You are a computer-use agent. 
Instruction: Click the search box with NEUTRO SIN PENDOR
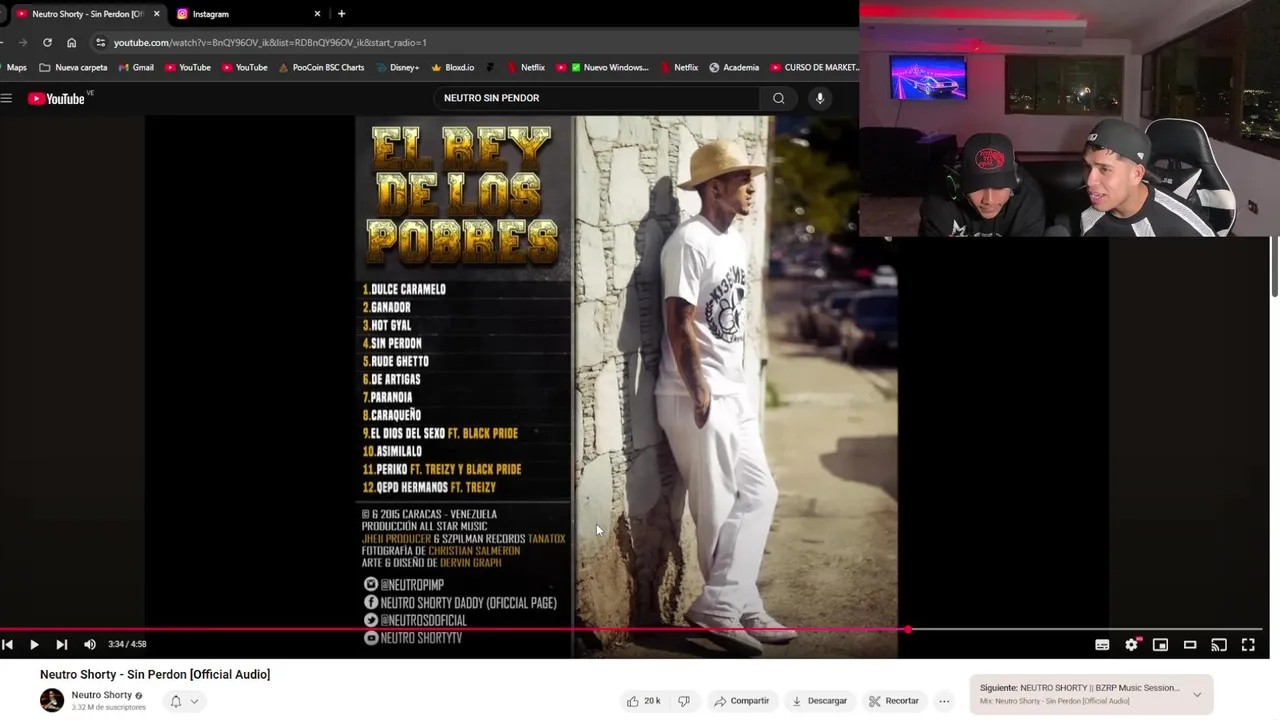coord(596,98)
